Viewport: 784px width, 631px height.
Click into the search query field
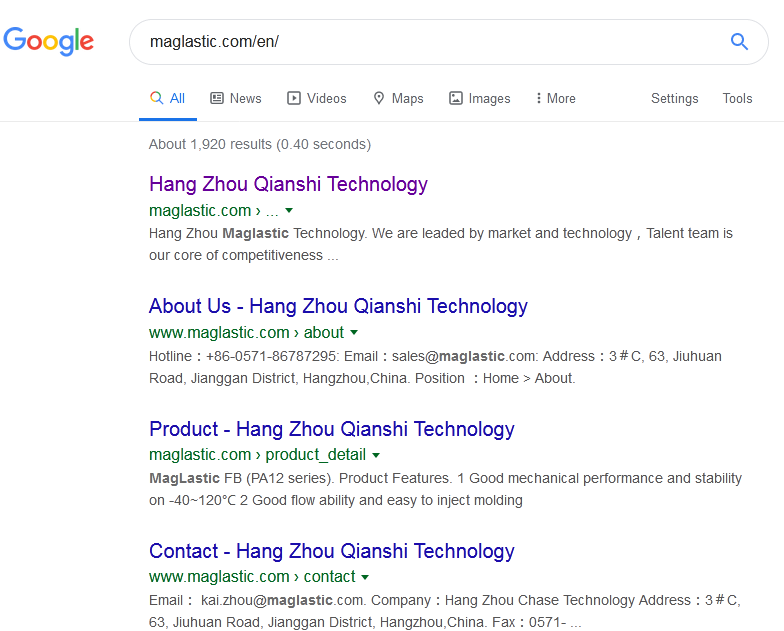coord(430,42)
